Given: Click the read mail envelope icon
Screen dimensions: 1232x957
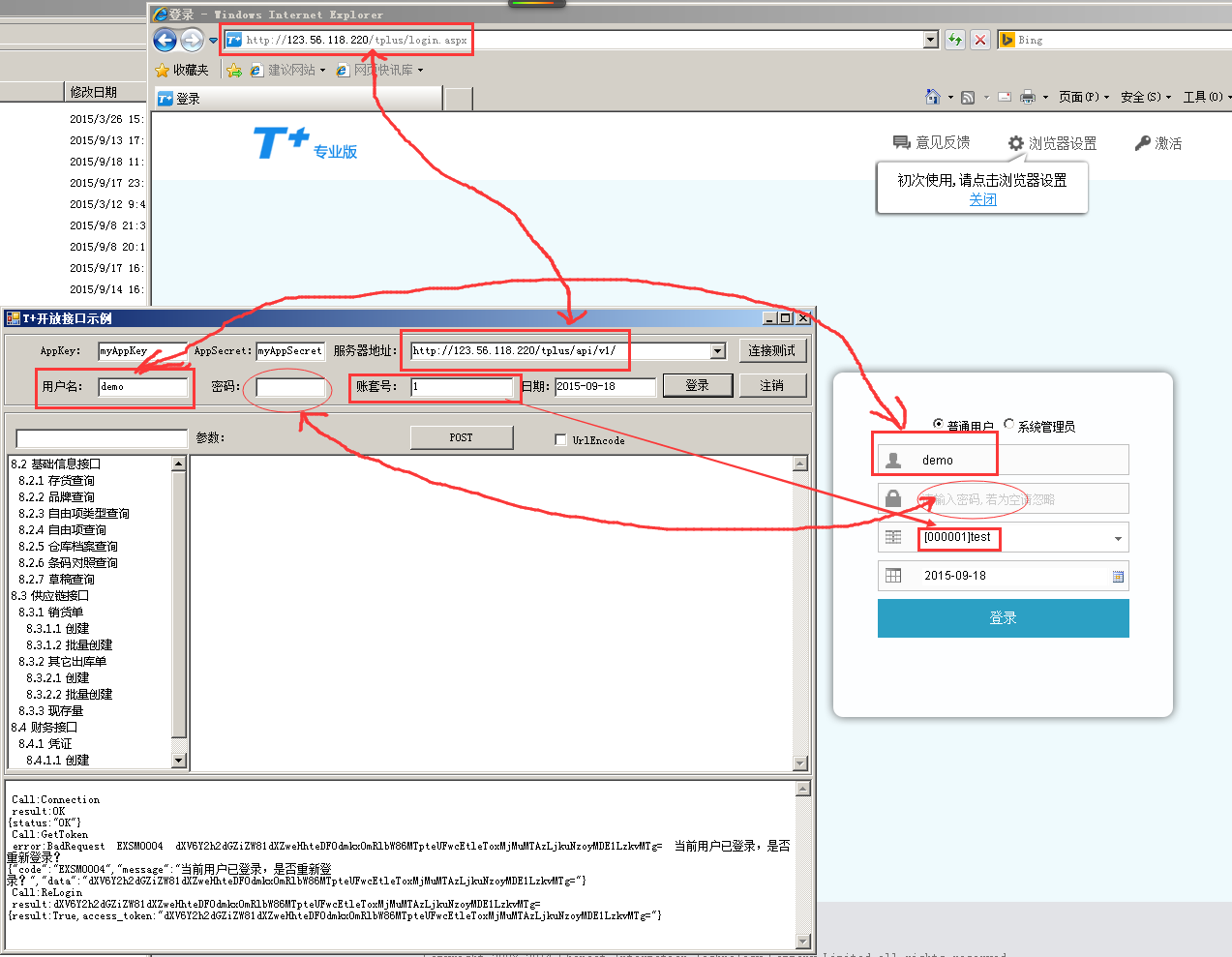Looking at the screenshot, I should click(x=1005, y=97).
